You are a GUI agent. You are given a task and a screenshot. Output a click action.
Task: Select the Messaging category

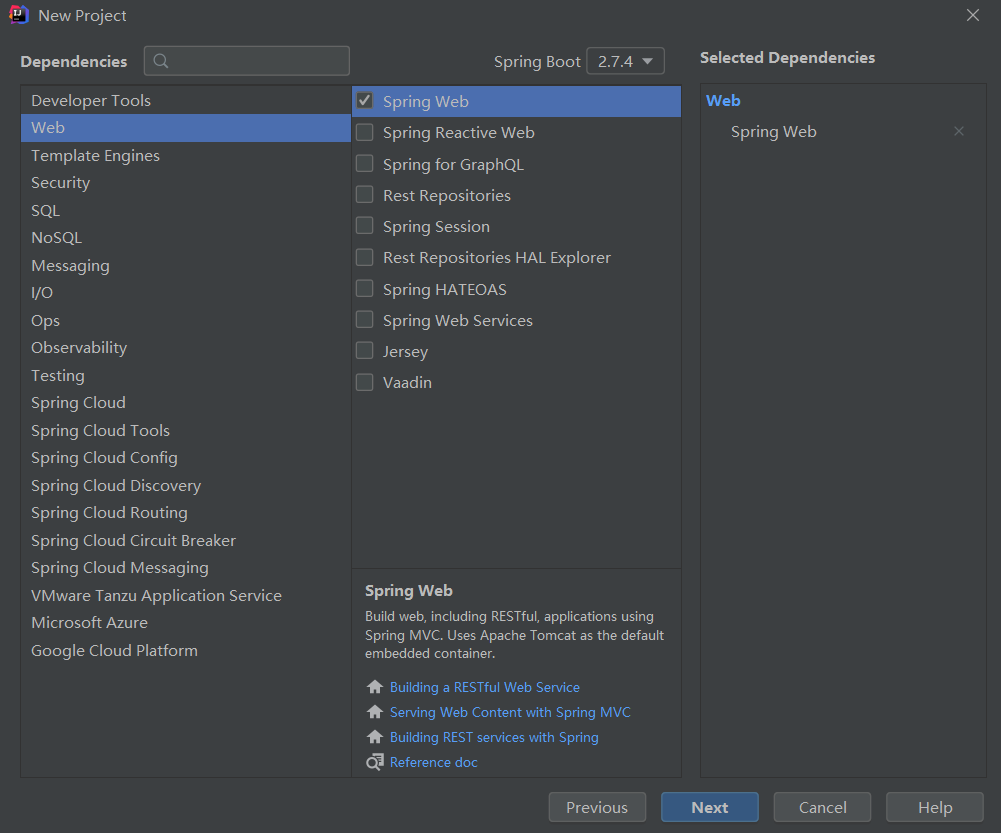(x=186, y=265)
